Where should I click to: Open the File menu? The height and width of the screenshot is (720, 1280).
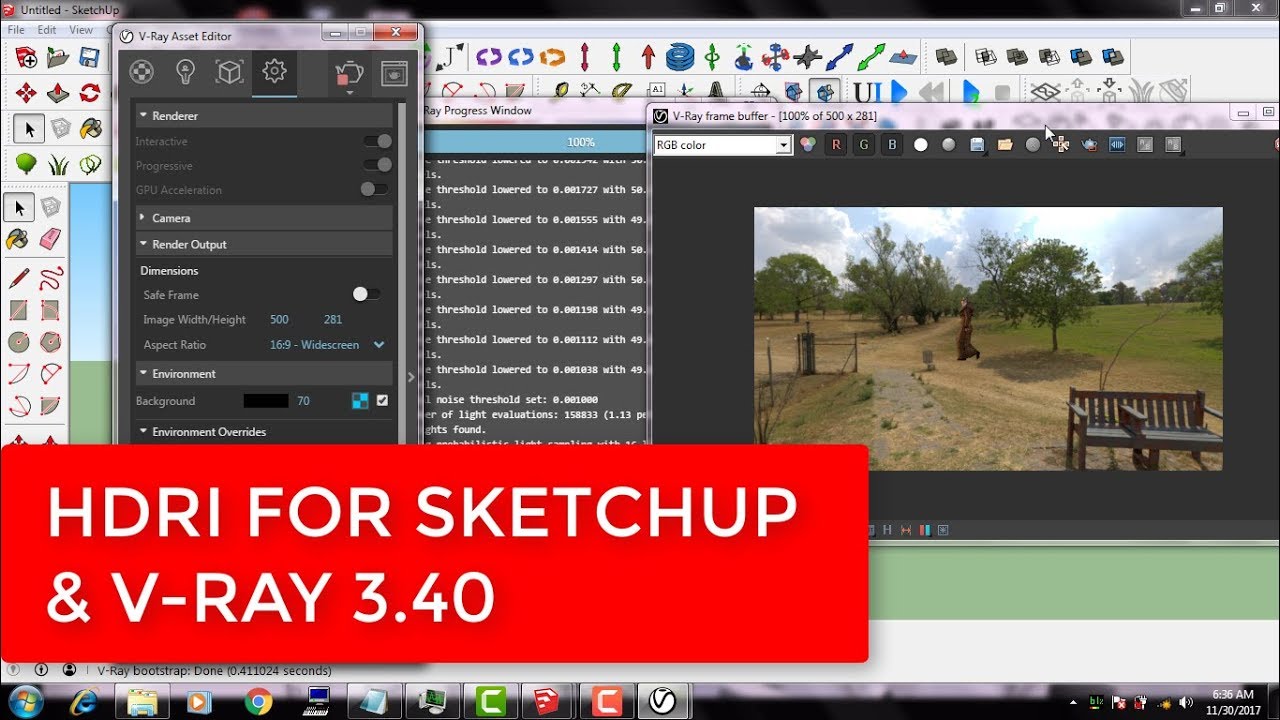point(16,30)
